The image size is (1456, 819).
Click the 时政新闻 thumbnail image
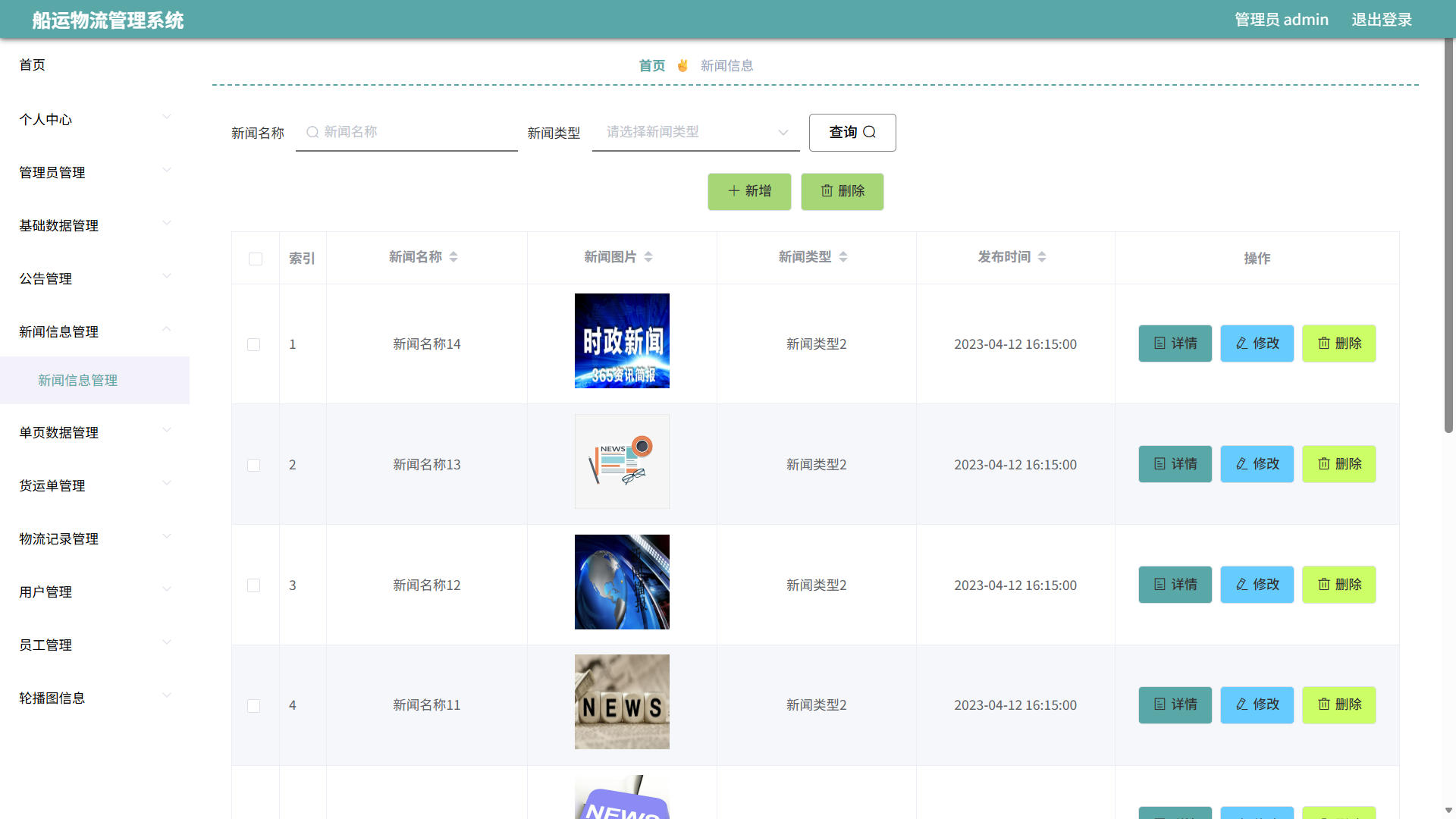pyautogui.click(x=622, y=340)
